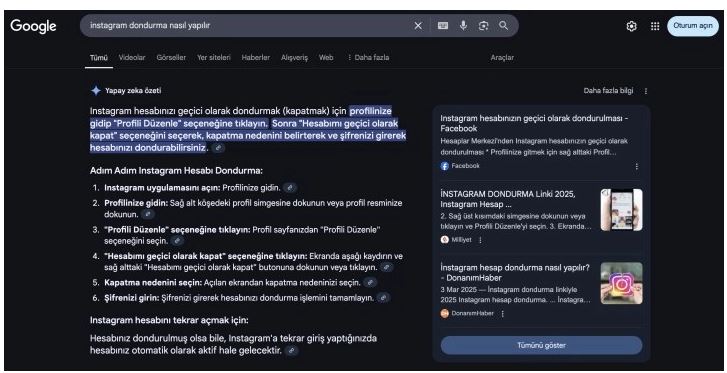Screen dimensions: 727x373
Task: Switch to the Görseller tab
Action: (171, 58)
